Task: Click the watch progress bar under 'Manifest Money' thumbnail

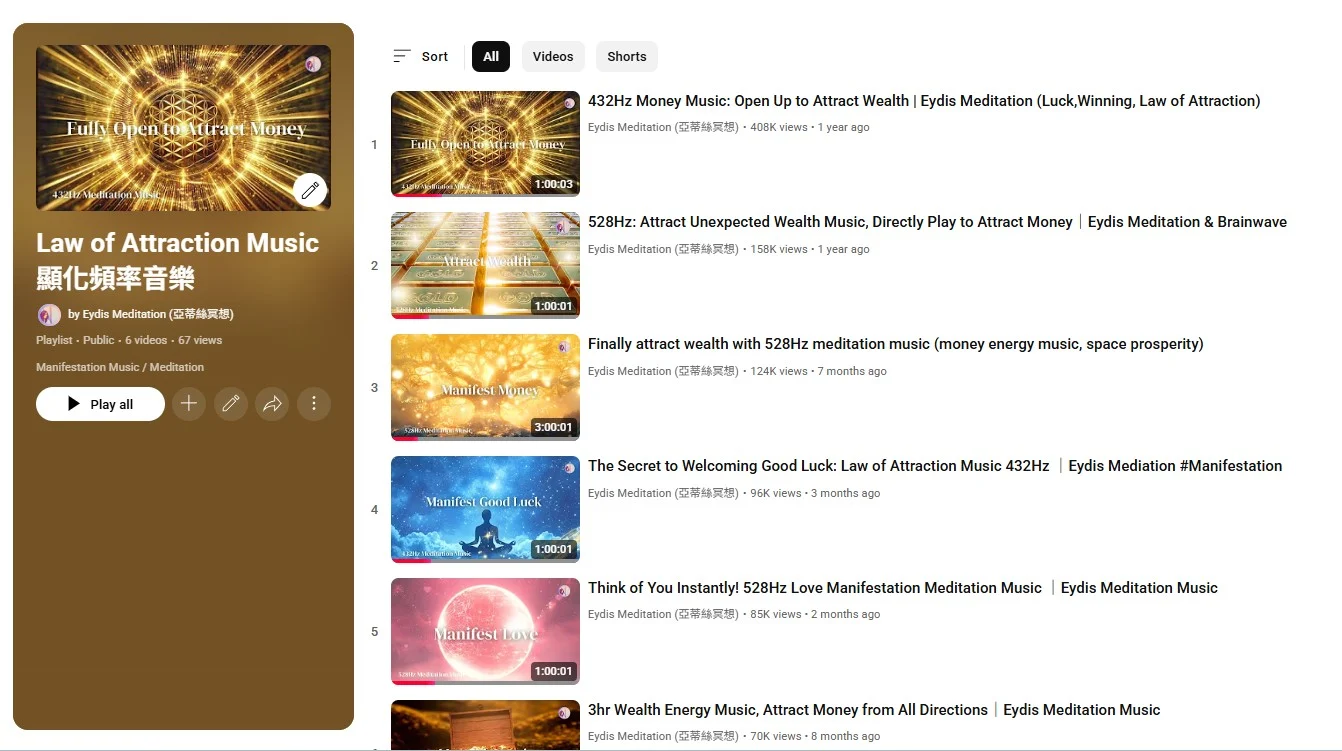Action: (485, 439)
